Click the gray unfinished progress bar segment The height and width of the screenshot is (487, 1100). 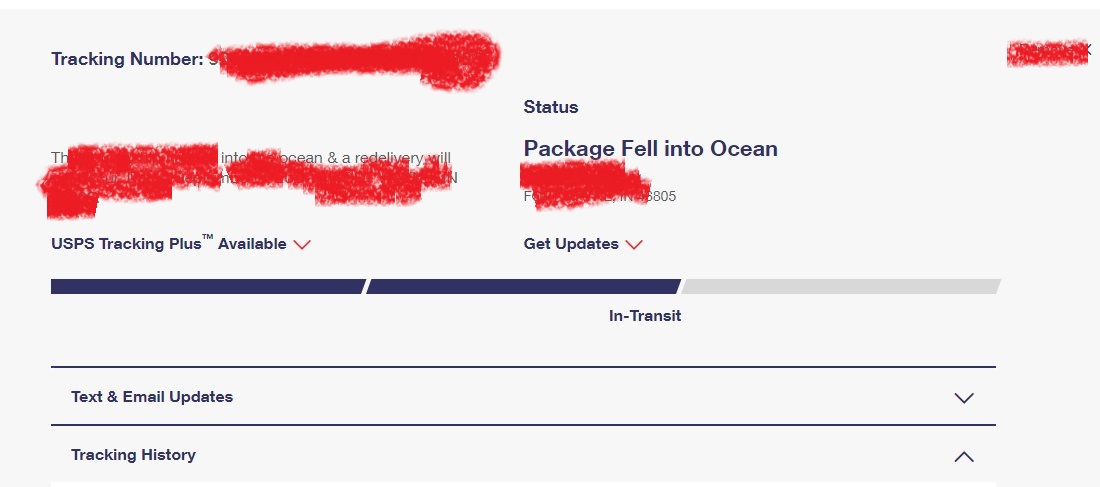(x=840, y=286)
